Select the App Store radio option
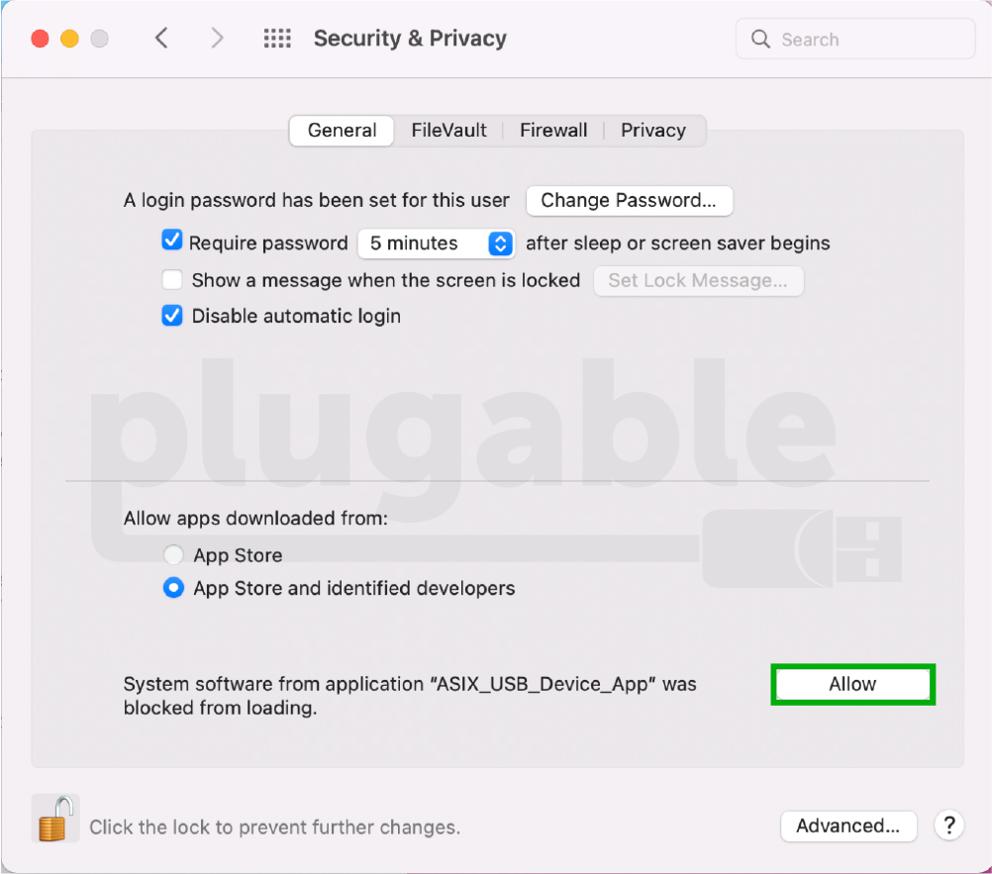 click(x=174, y=555)
